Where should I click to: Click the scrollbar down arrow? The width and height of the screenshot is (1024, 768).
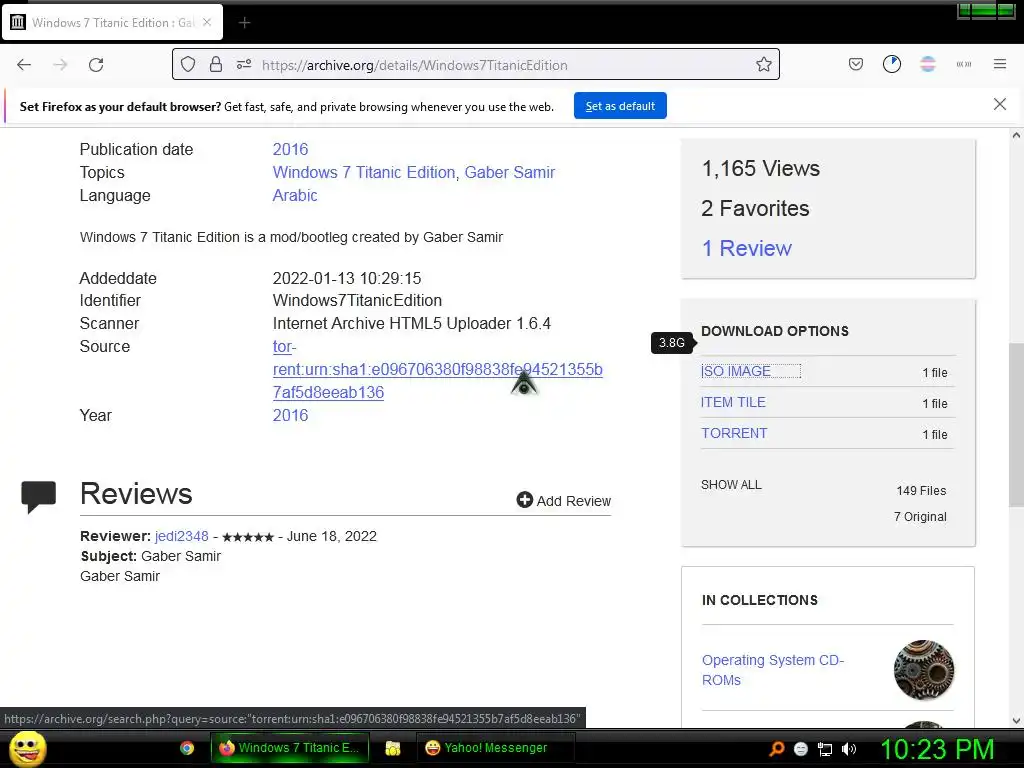[1016, 721]
